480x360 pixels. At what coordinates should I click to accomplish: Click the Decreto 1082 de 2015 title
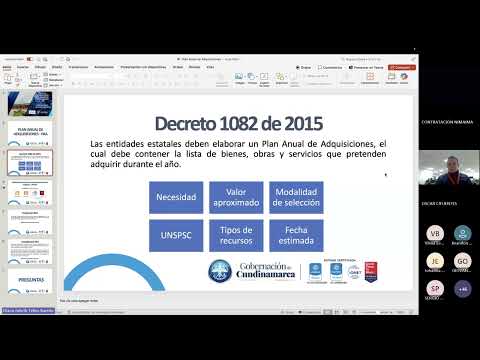239,124
